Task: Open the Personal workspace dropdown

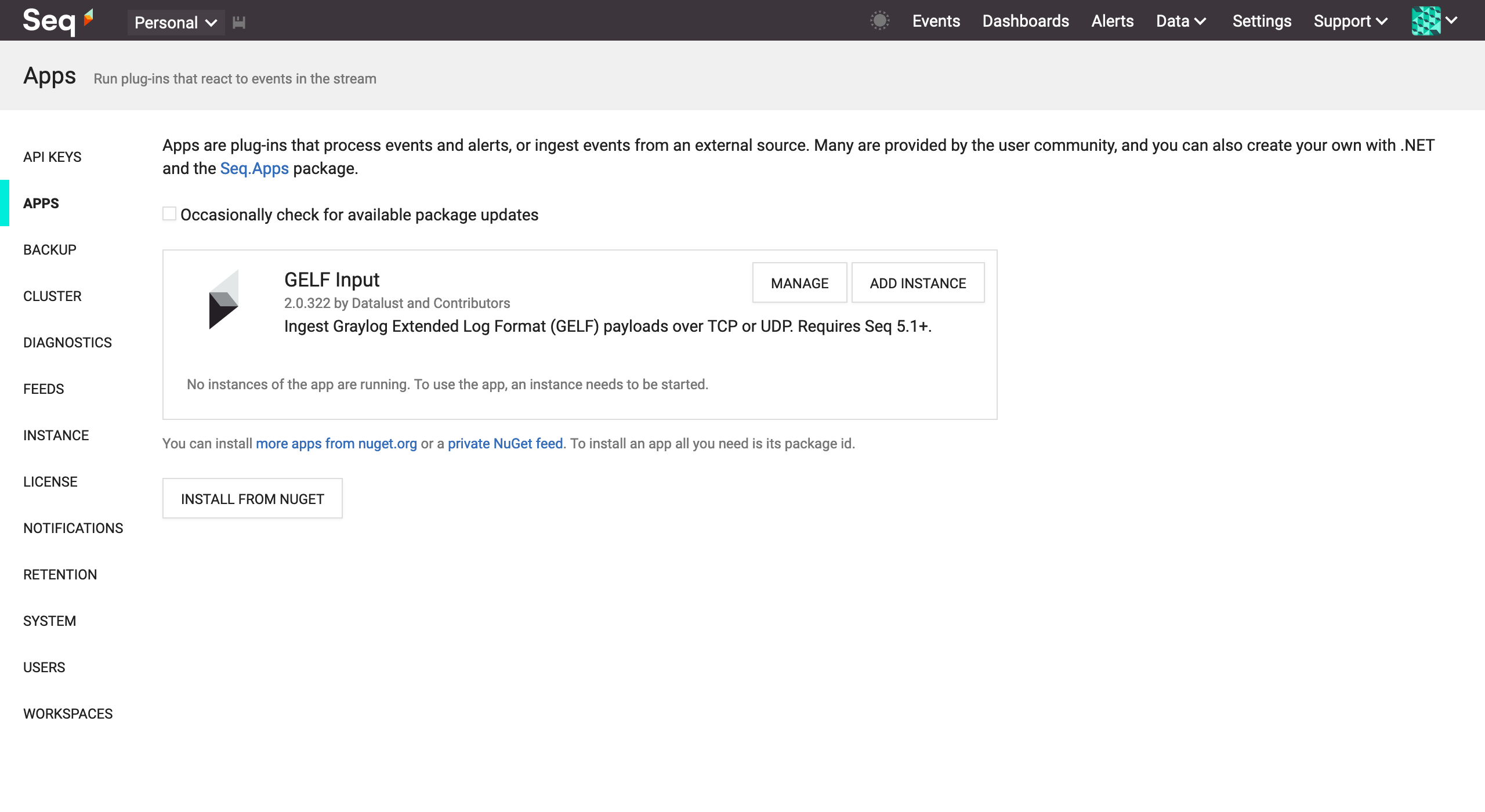Action: coord(175,23)
